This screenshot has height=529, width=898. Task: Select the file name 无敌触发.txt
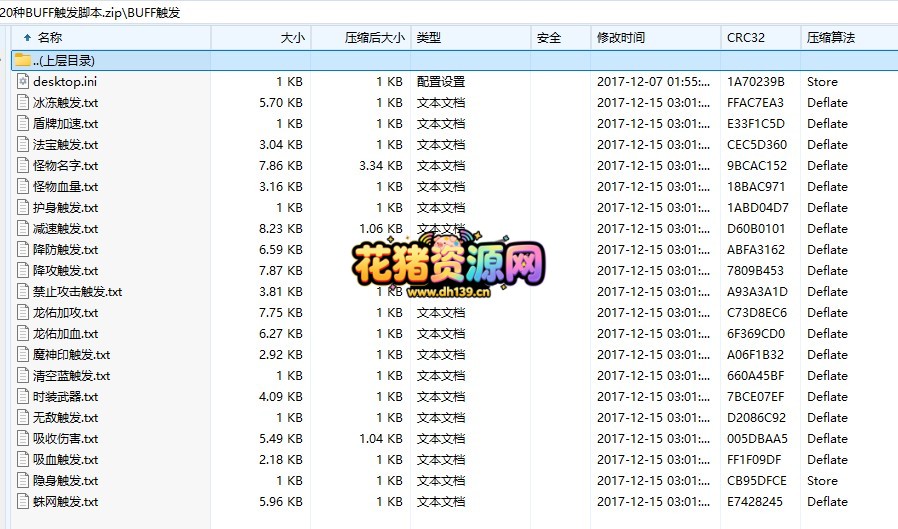65,418
